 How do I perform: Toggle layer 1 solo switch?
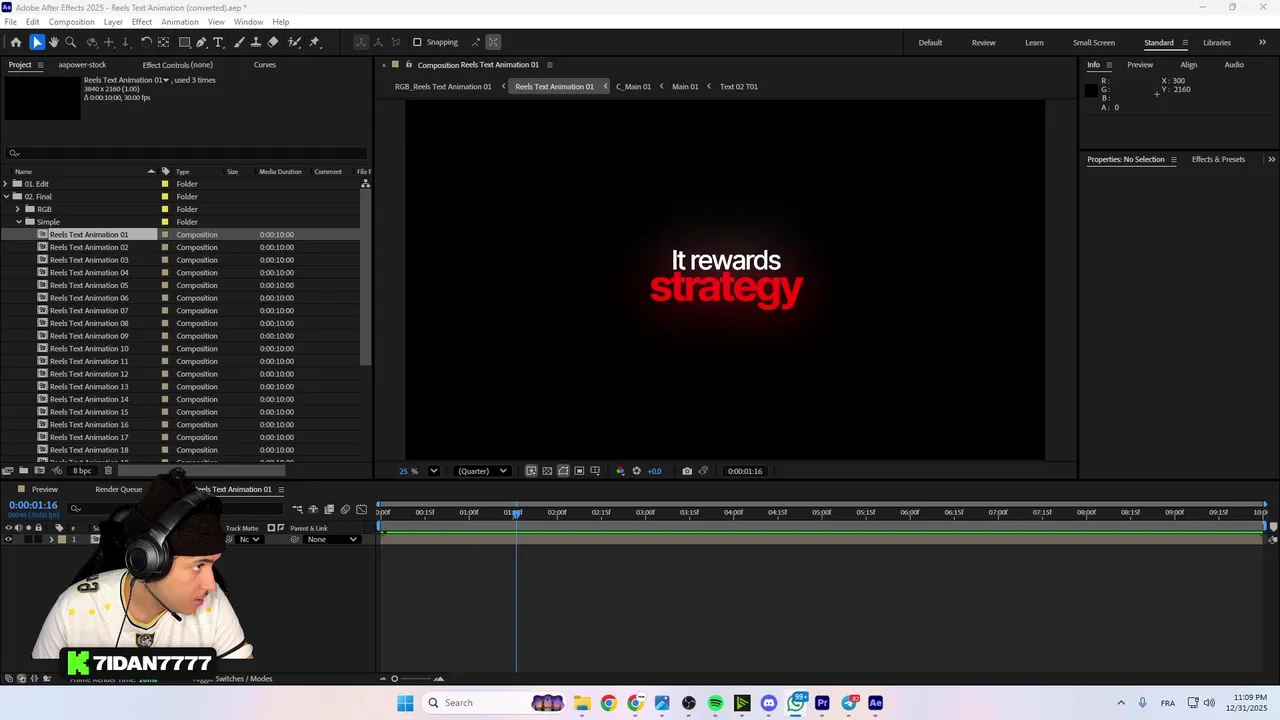pyautogui.click(x=29, y=539)
